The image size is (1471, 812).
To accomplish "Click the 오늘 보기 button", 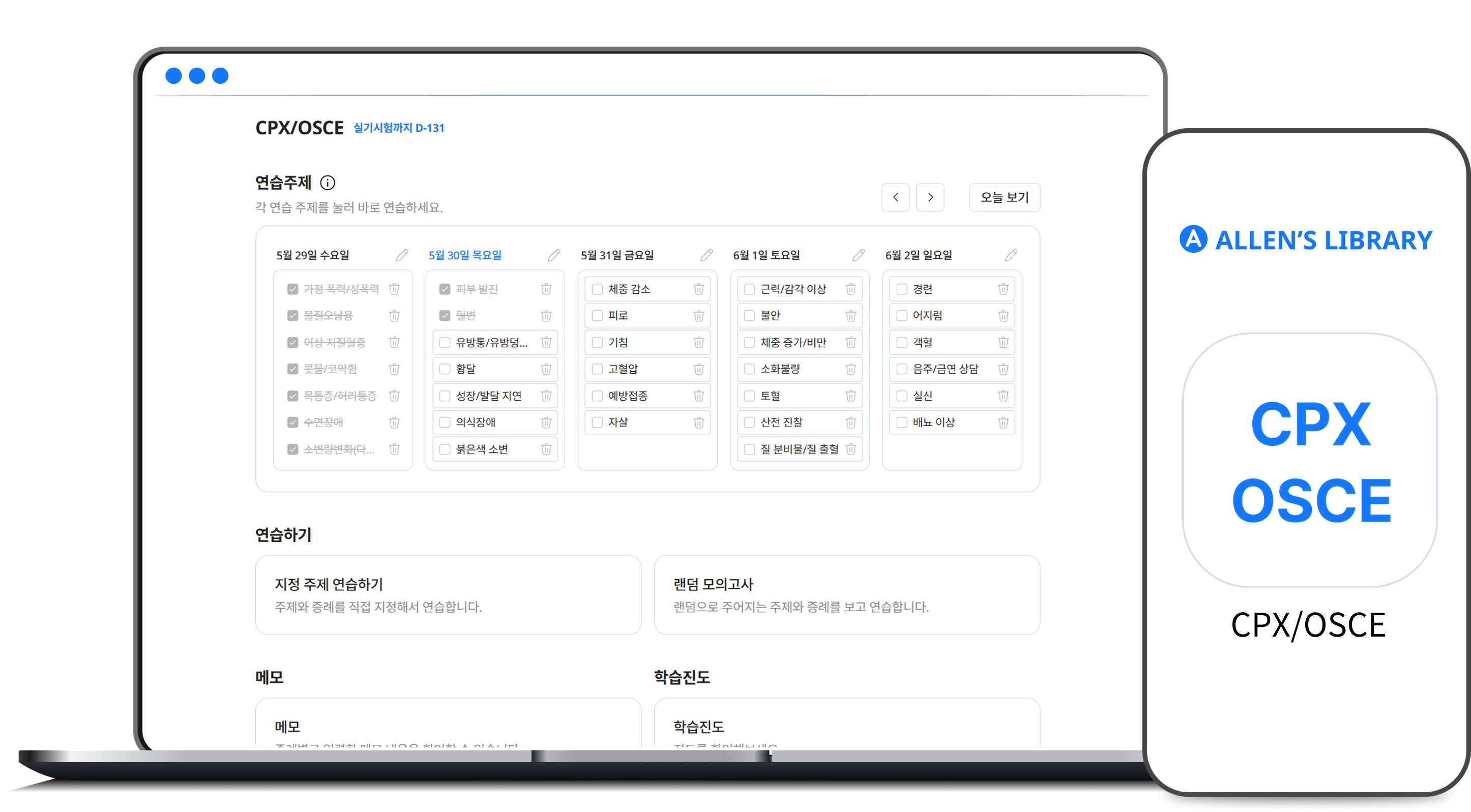I will pyautogui.click(x=1005, y=197).
